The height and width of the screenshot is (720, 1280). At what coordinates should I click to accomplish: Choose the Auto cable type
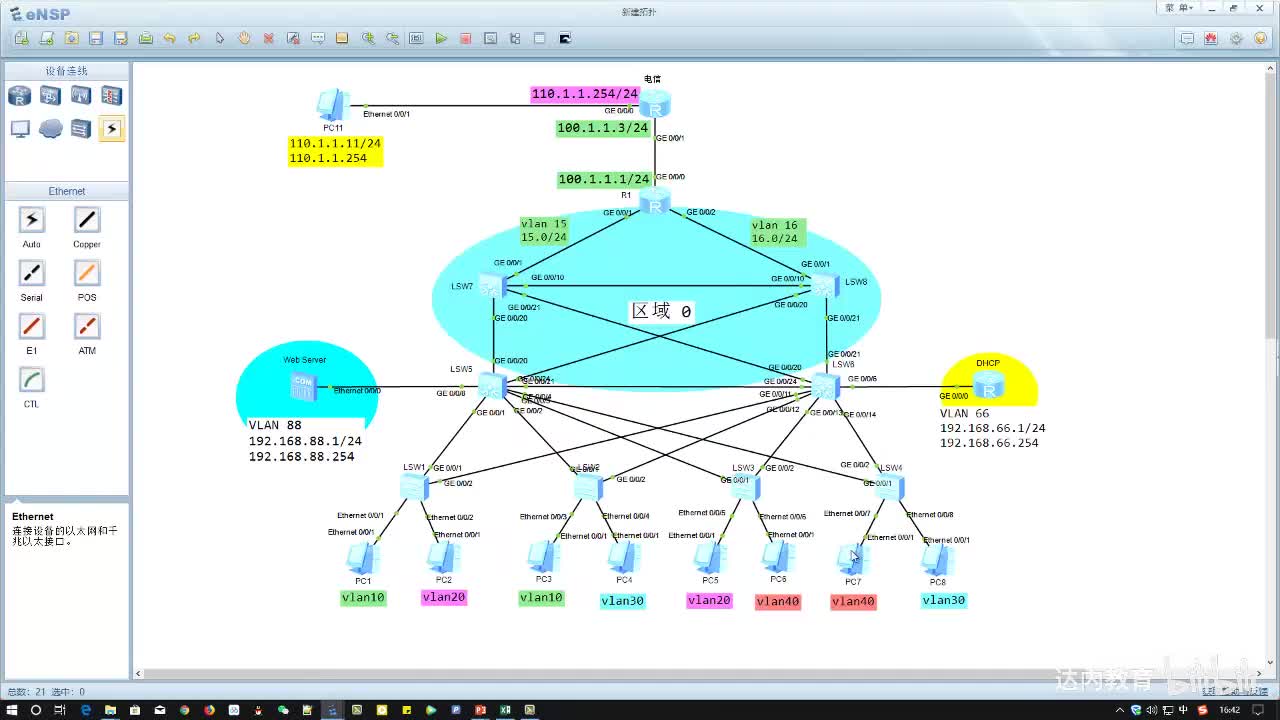[32, 220]
